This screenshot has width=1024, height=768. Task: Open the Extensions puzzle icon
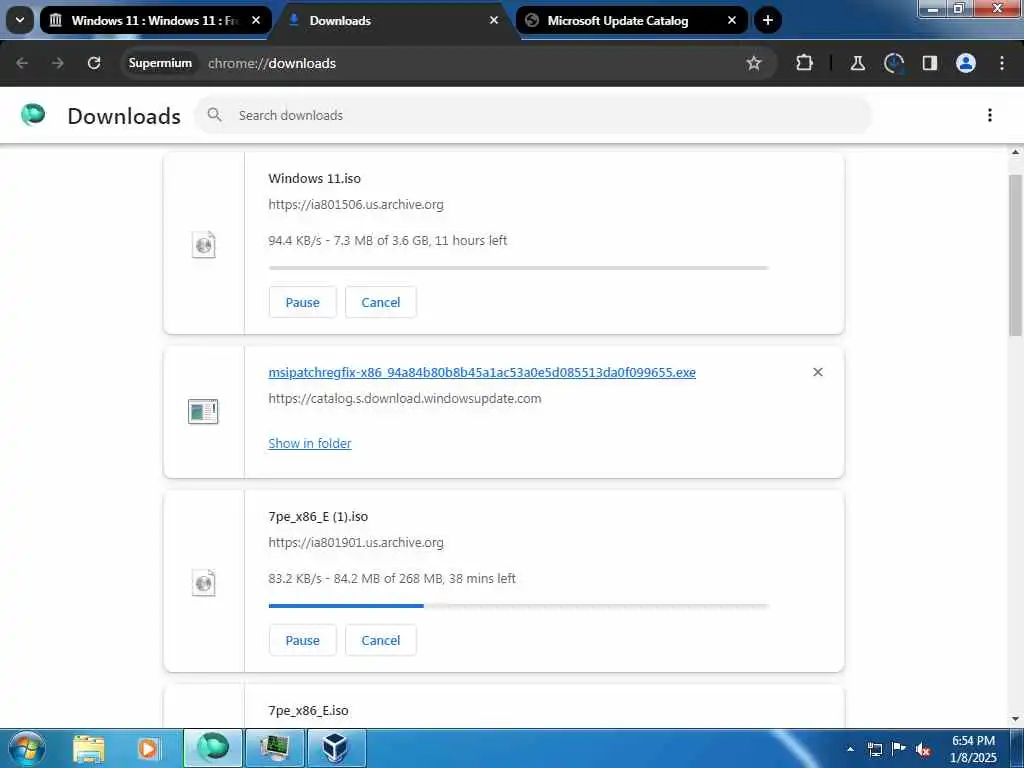pyautogui.click(x=805, y=63)
